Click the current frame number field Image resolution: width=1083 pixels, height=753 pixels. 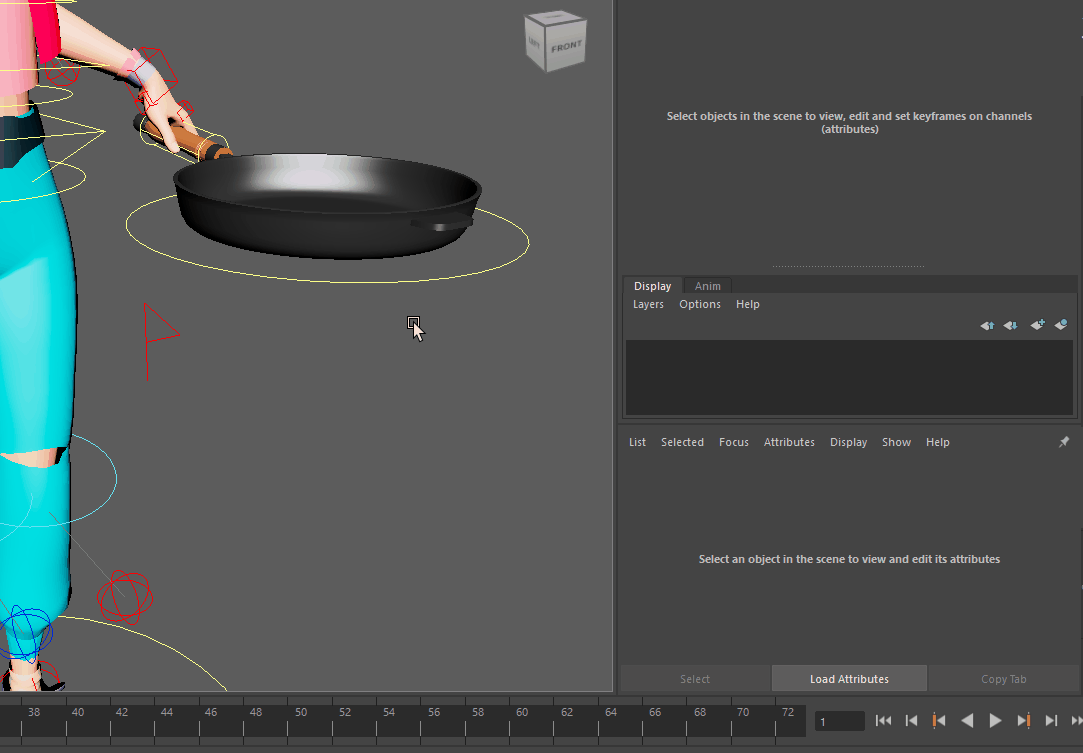pyautogui.click(x=839, y=721)
